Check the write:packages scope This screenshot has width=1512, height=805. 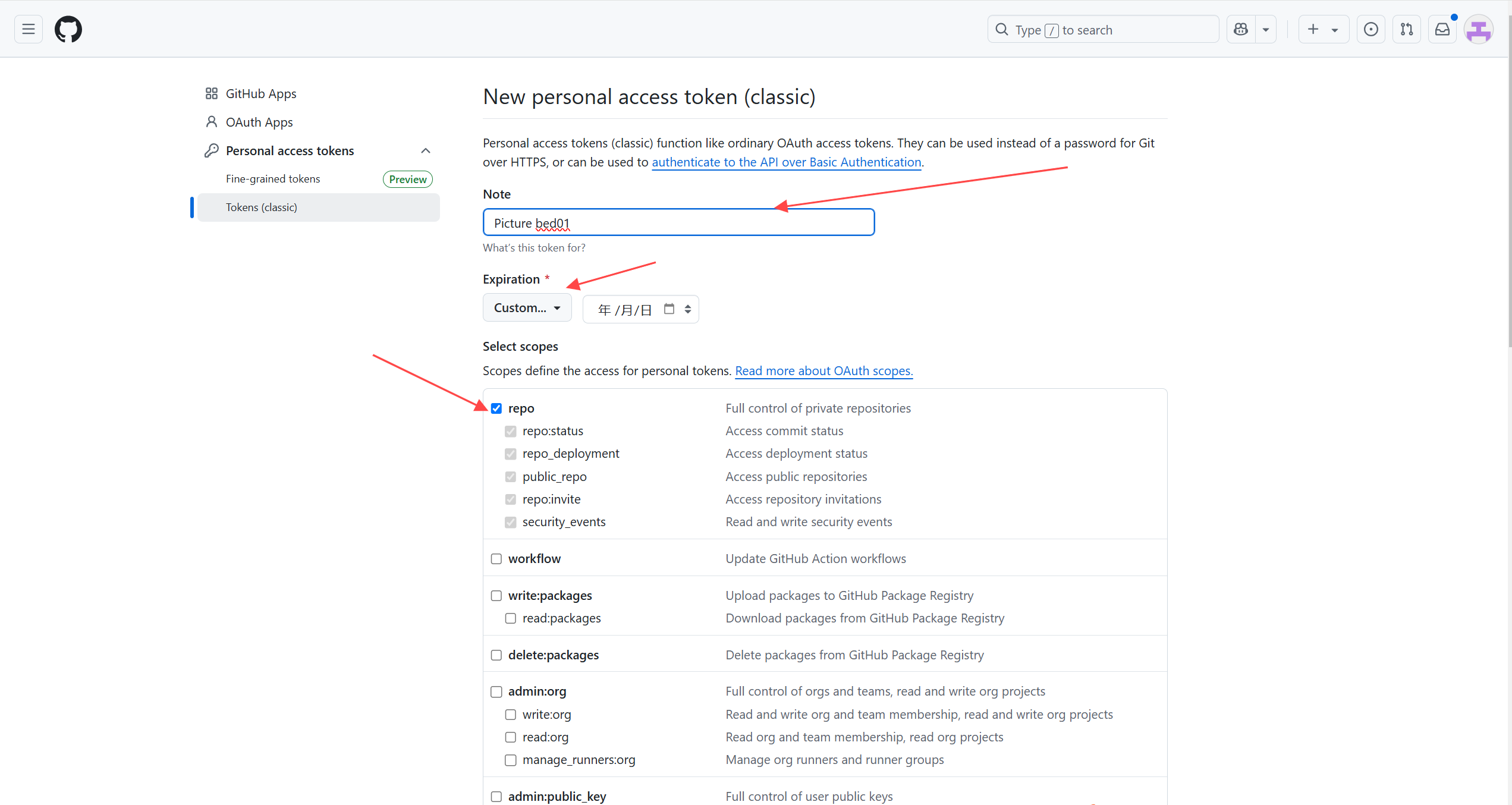click(496, 596)
